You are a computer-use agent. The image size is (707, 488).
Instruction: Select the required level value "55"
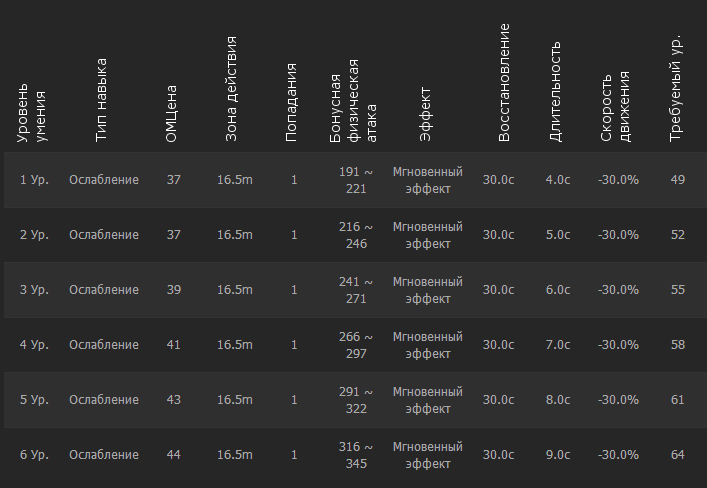pyautogui.click(x=678, y=290)
